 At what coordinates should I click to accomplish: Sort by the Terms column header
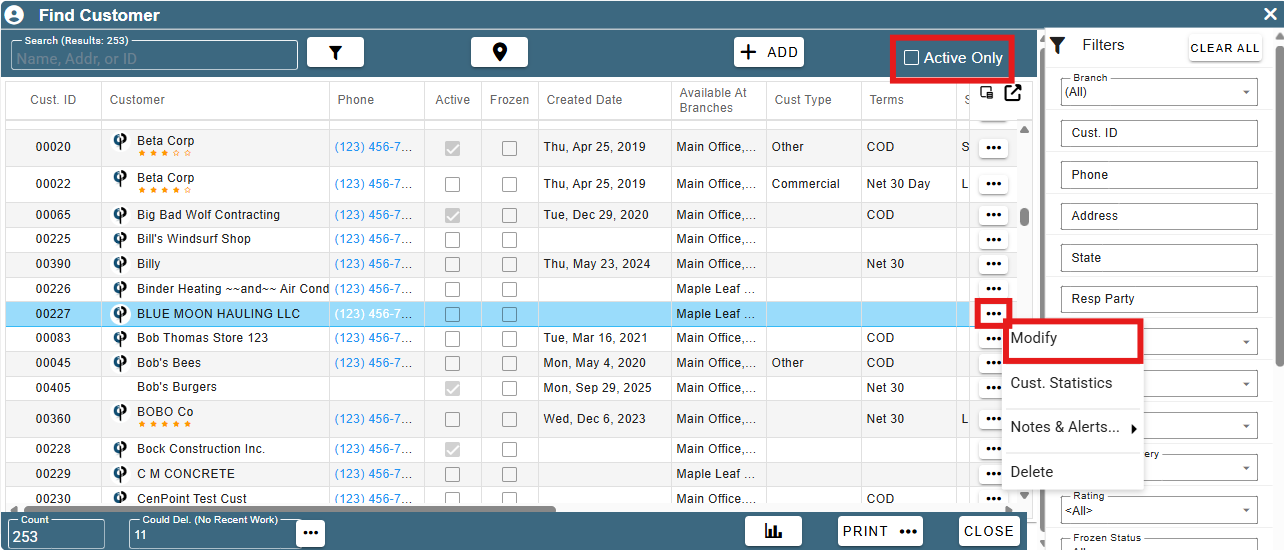coord(886,100)
